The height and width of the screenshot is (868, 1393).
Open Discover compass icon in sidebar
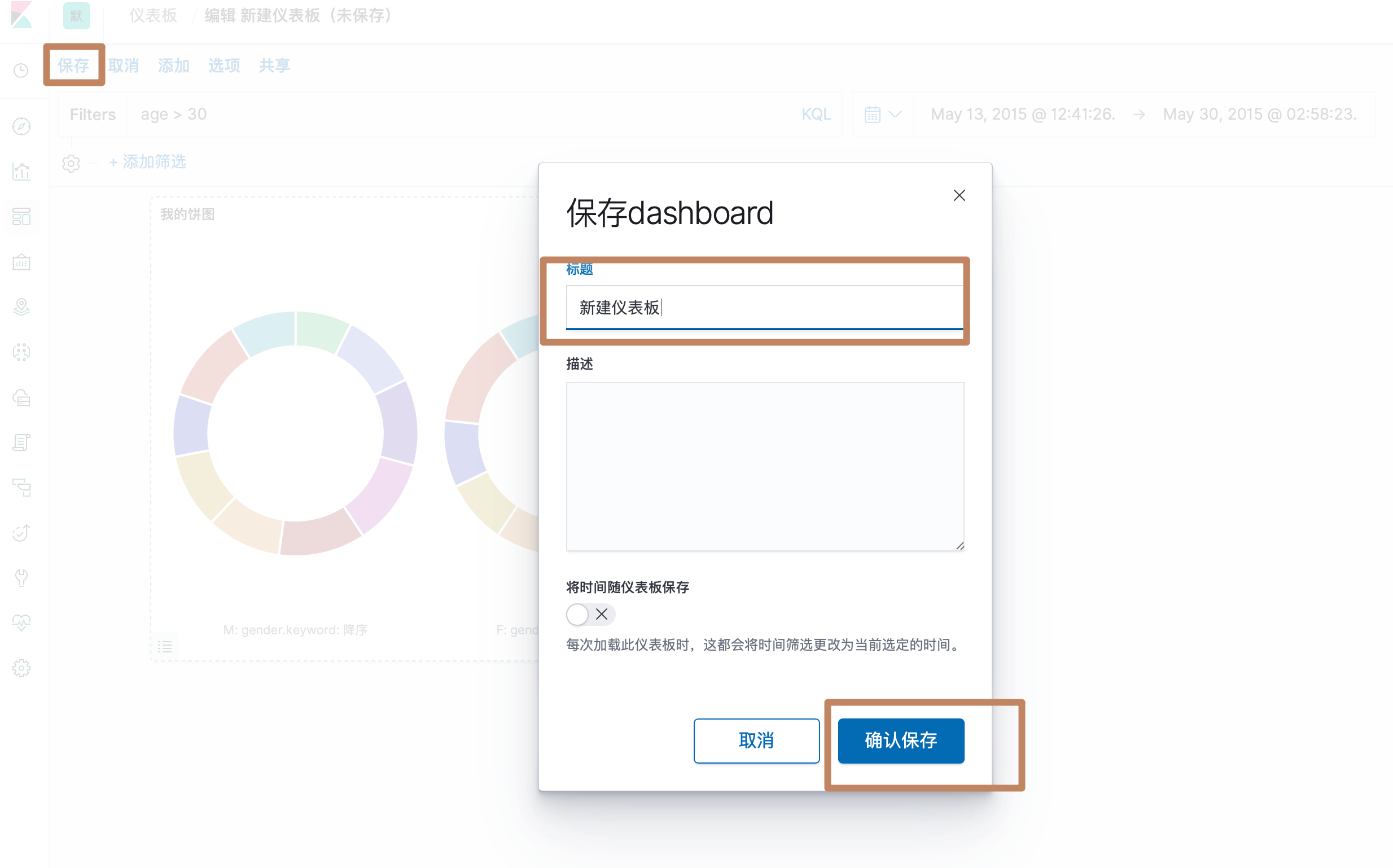pyautogui.click(x=21, y=126)
